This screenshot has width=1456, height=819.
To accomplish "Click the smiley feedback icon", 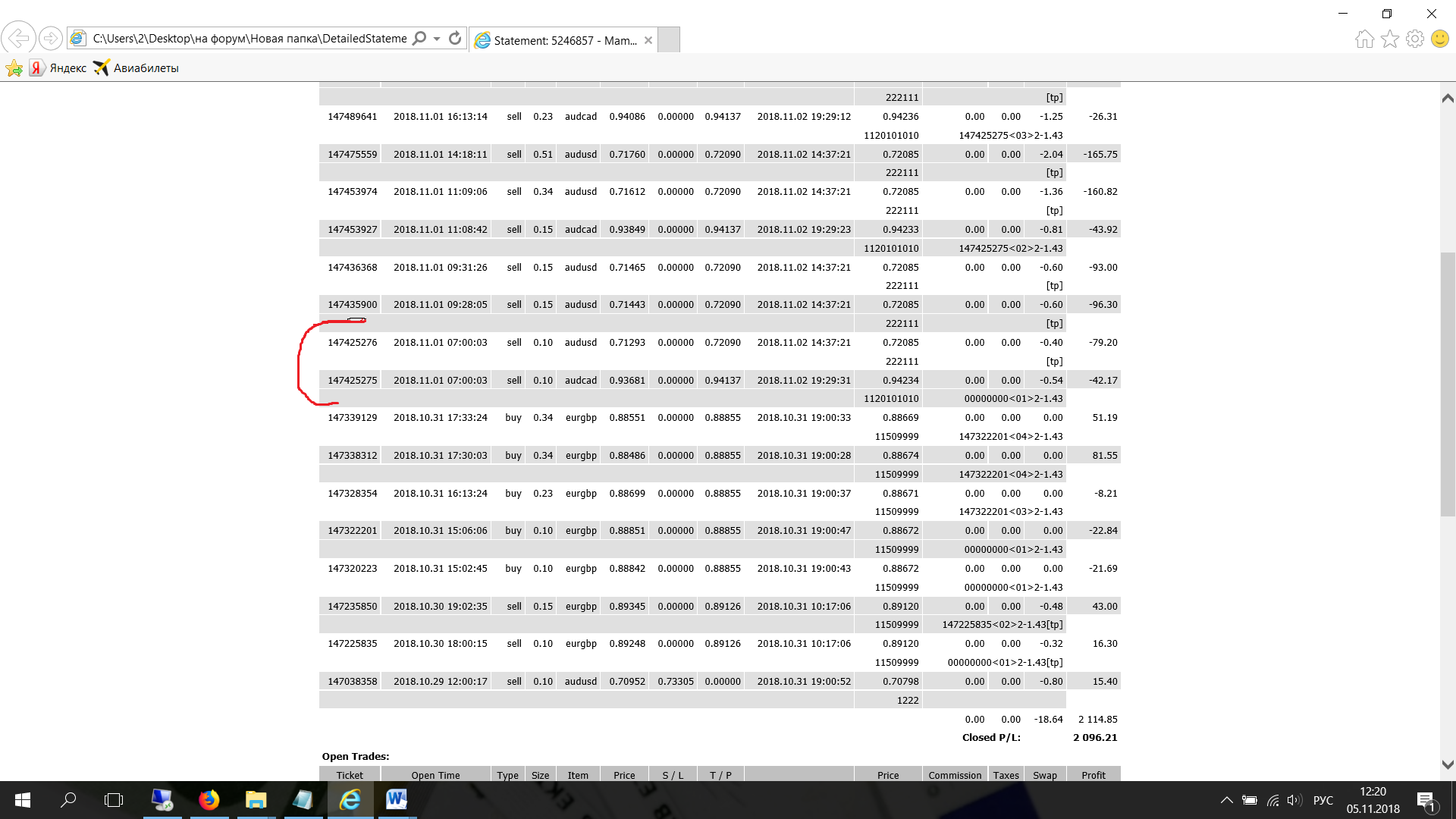I will coord(1440,39).
